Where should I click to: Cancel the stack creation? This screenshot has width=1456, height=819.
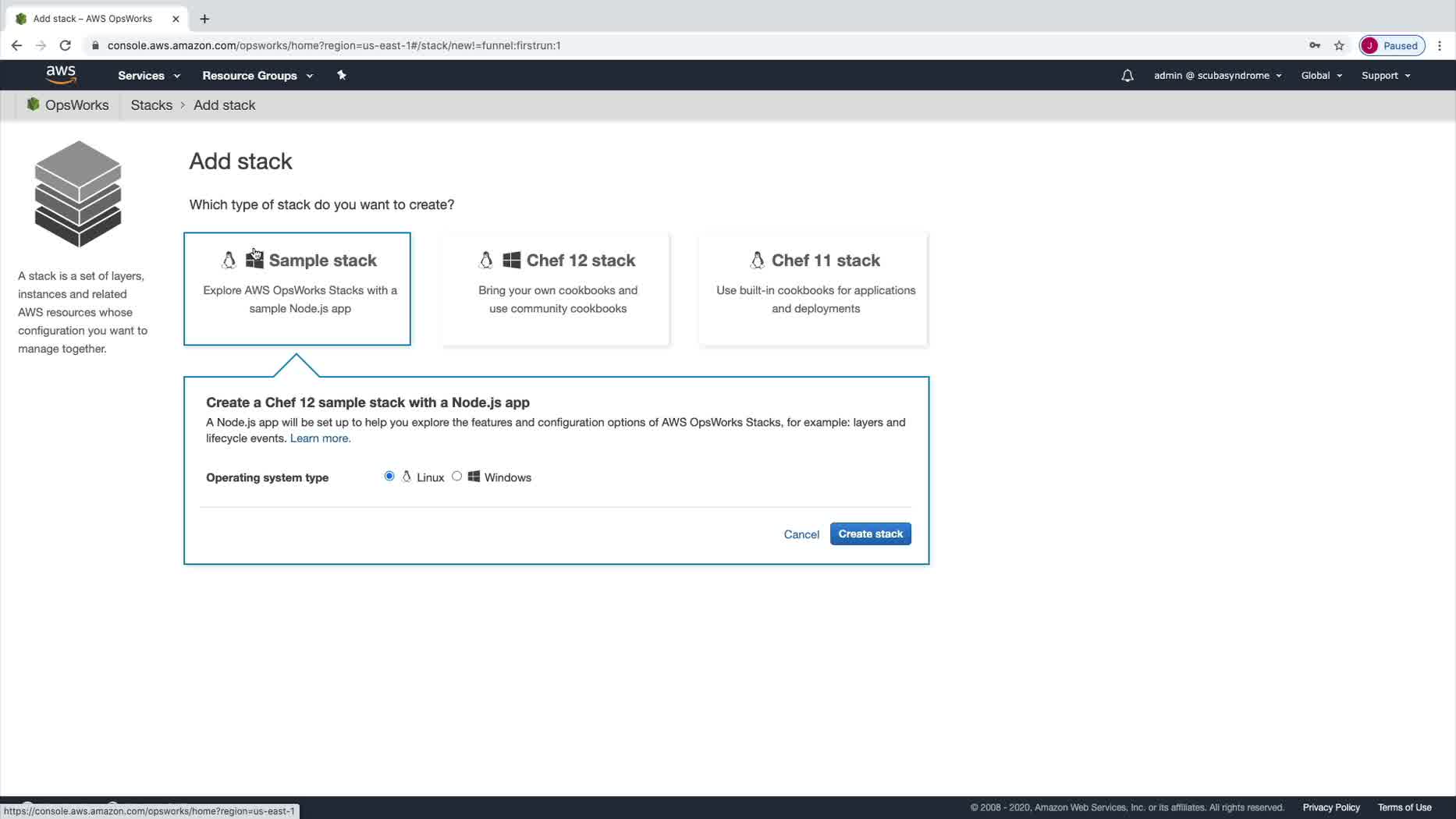coord(801,534)
